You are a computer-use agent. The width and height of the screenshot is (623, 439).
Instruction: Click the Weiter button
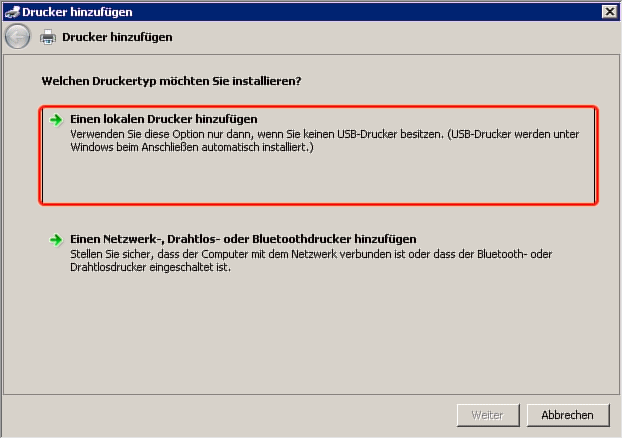tap(487, 414)
